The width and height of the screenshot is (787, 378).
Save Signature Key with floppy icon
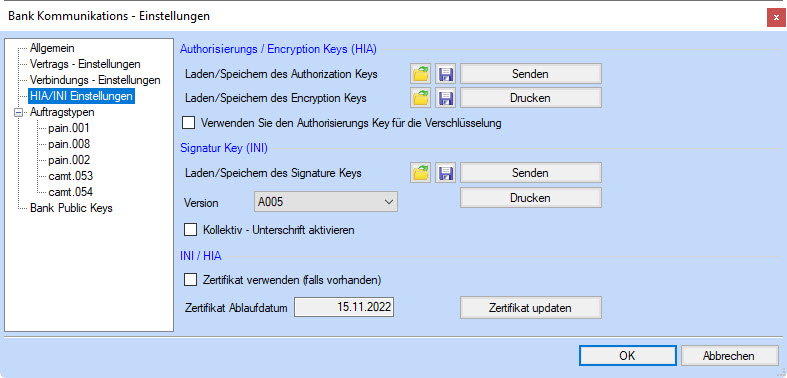(x=445, y=173)
